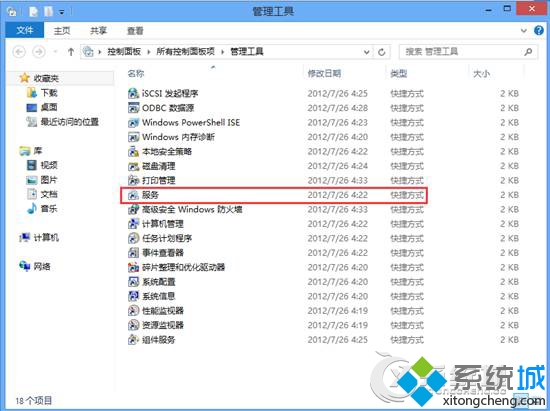Sort by the 类型 column header
The width and height of the screenshot is (550, 411).
tap(399, 73)
